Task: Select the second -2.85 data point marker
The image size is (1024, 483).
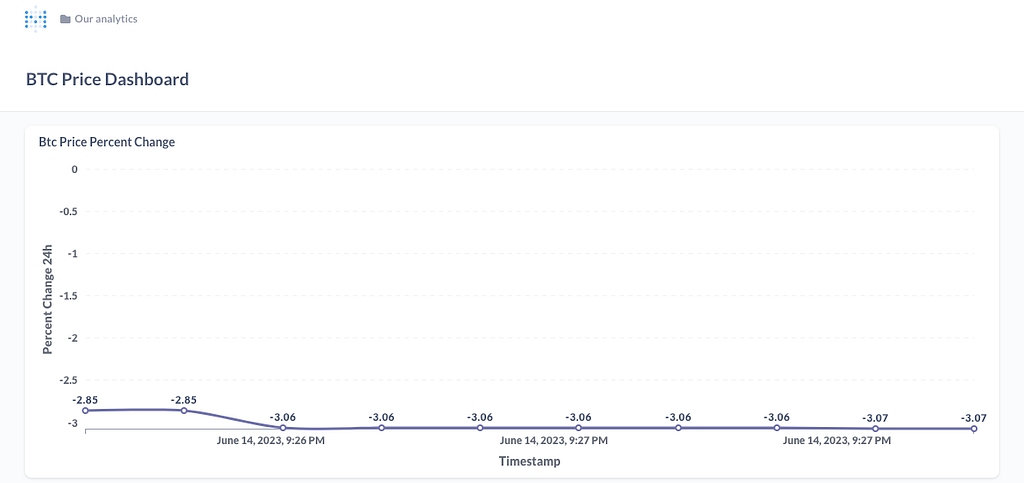Action: (x=184, y=411)
